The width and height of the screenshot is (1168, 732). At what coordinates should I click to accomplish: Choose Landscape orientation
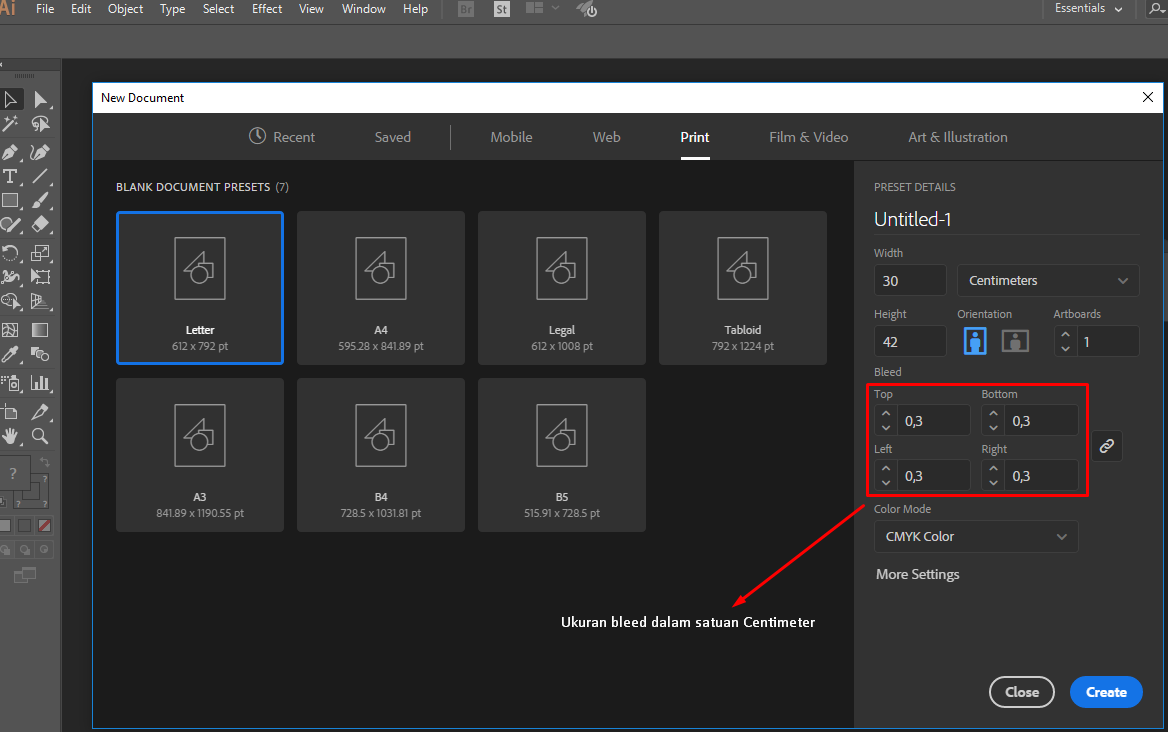1015,341
